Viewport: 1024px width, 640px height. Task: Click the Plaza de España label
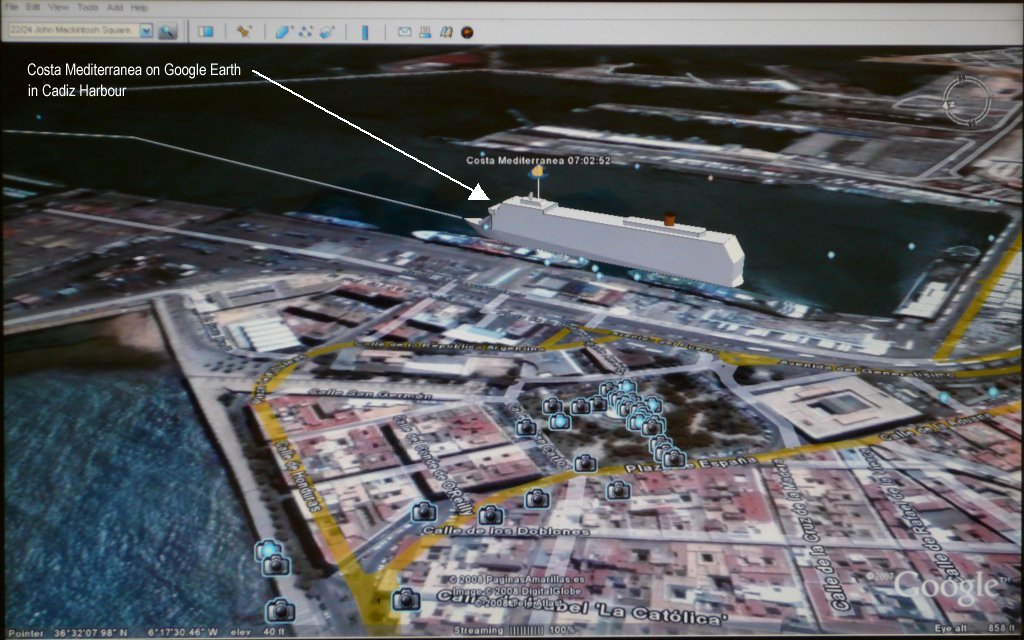click(690, 464)
